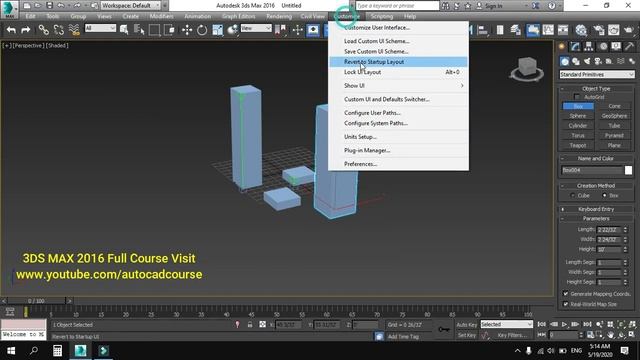Image resolution: width=640 pixels, height=360 pixels.
Task: Open the Align tool icon
Action: click(483, 30)
